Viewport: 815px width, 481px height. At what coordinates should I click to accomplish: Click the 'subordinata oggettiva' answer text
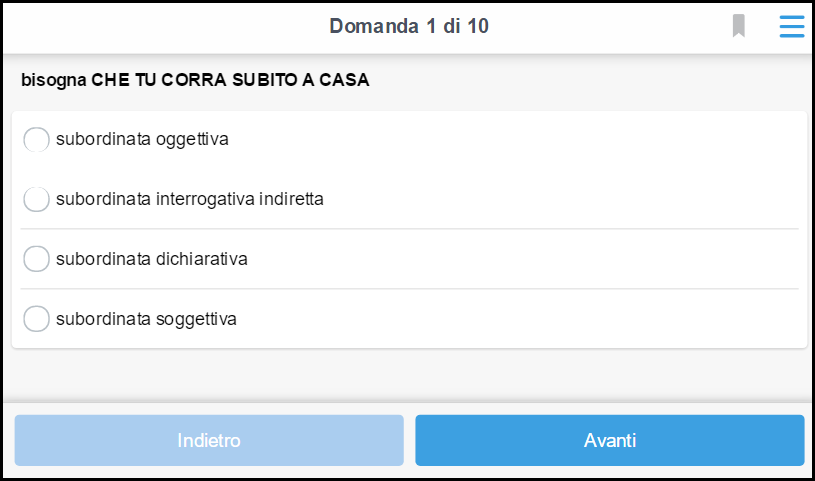pos(142,139)
